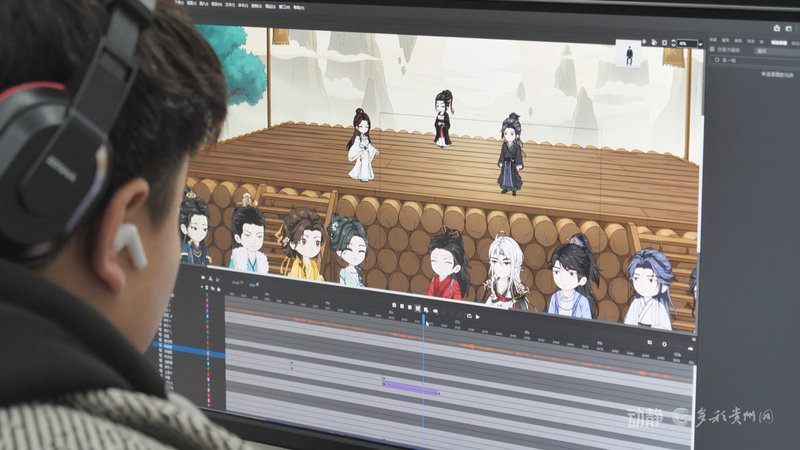The width and height of the screenshot is (800, 450).
Task: Click the play button in timeline controls
Action: (x=477, y=316)
